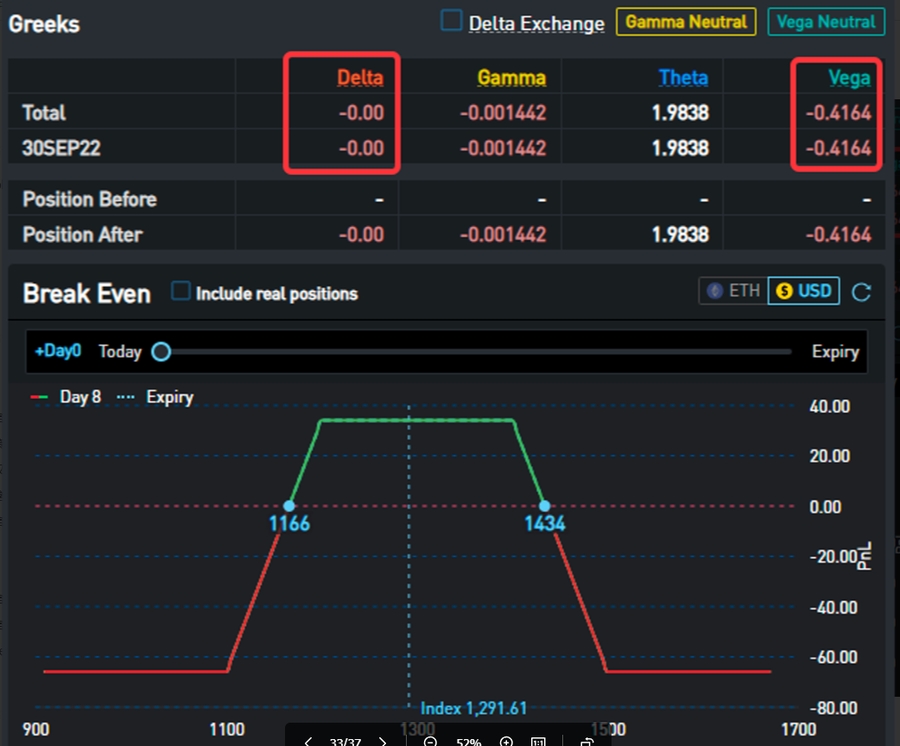The height and width of the screenshot is (746, 900).
Task: Click the 1:1 actual size icon
Action: [x=538, y=741]
